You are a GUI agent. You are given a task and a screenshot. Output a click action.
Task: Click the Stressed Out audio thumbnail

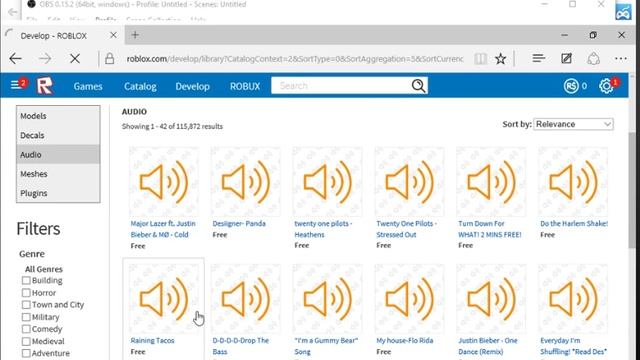pos(409,182)
